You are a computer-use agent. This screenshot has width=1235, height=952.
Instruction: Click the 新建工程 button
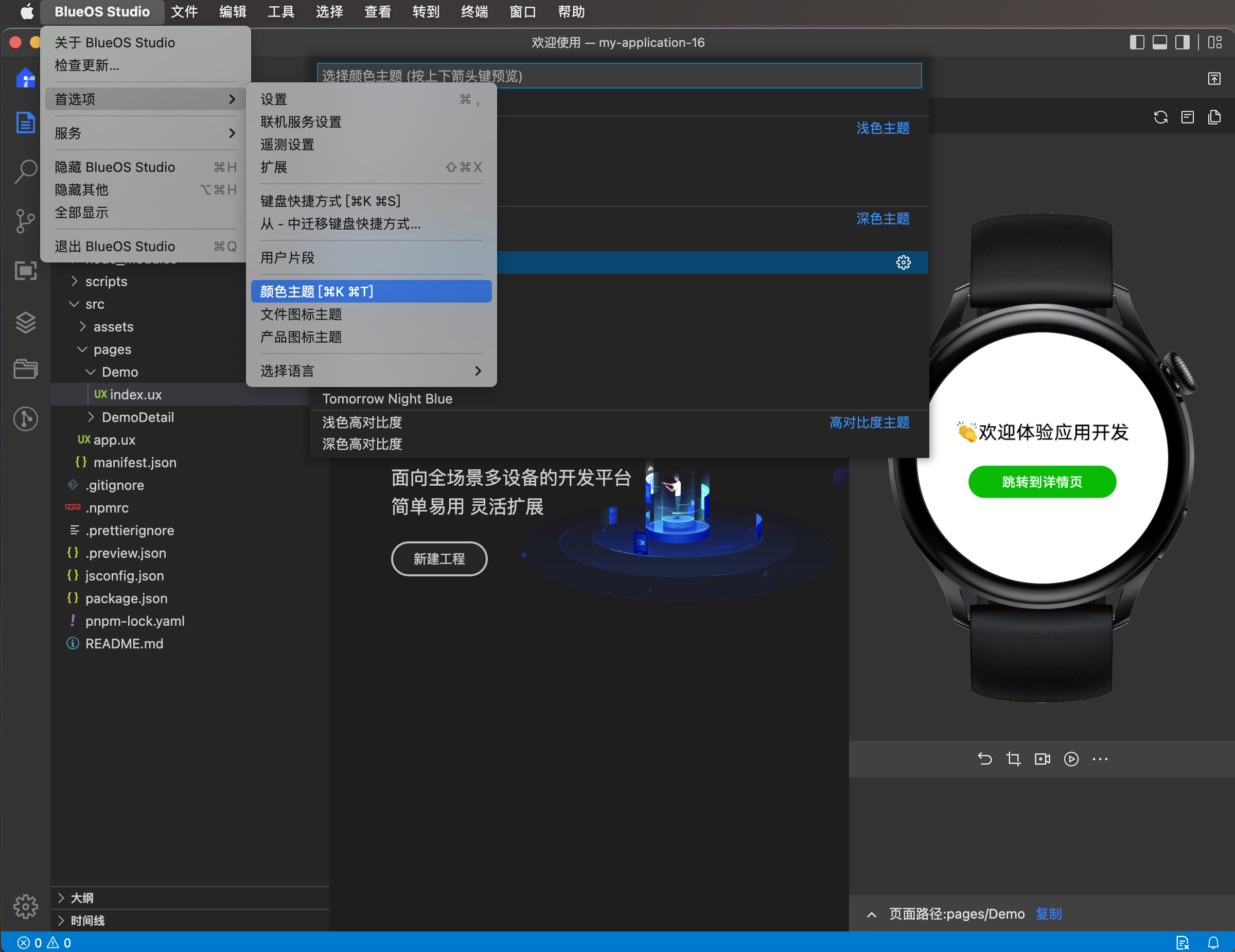pyautogui.click(x=439, y=558)
